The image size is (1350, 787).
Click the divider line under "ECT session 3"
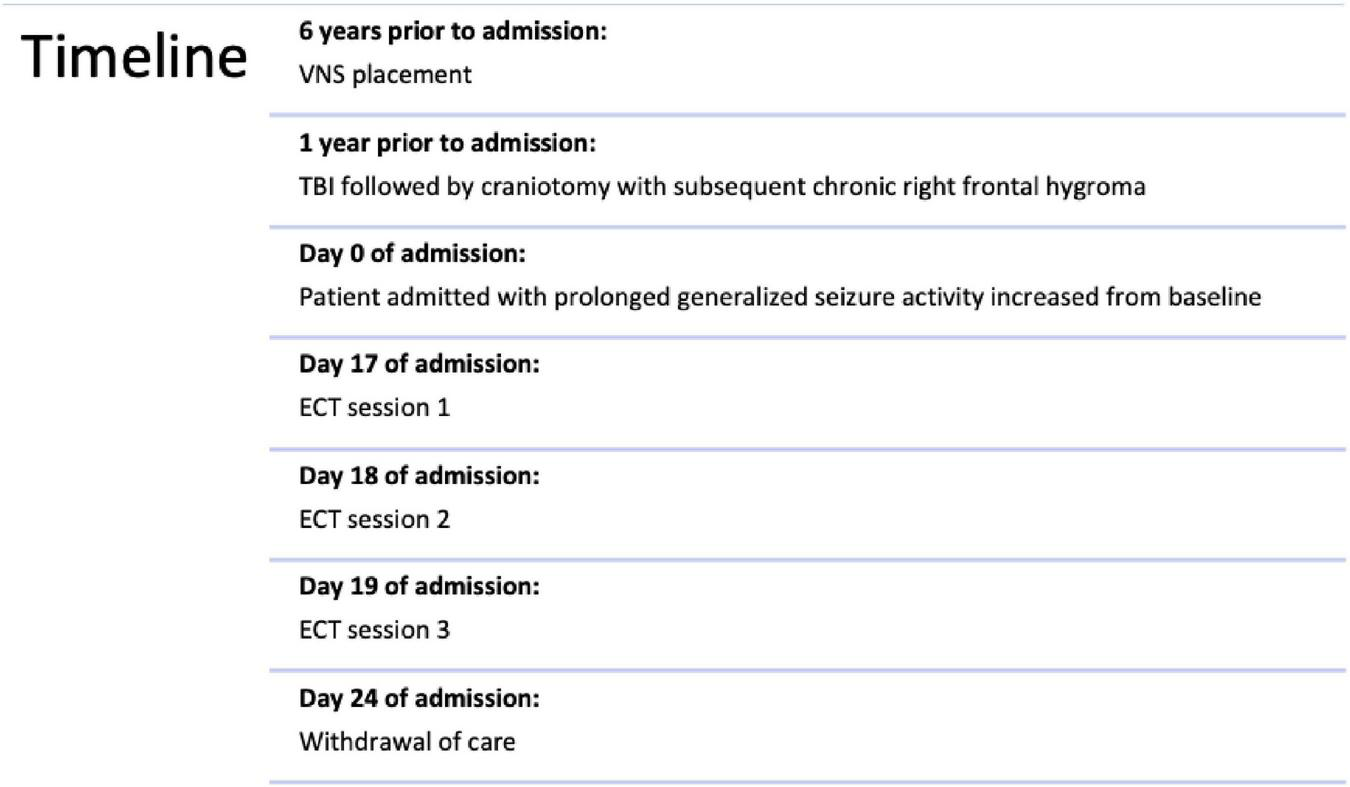(x=808, y=670)
